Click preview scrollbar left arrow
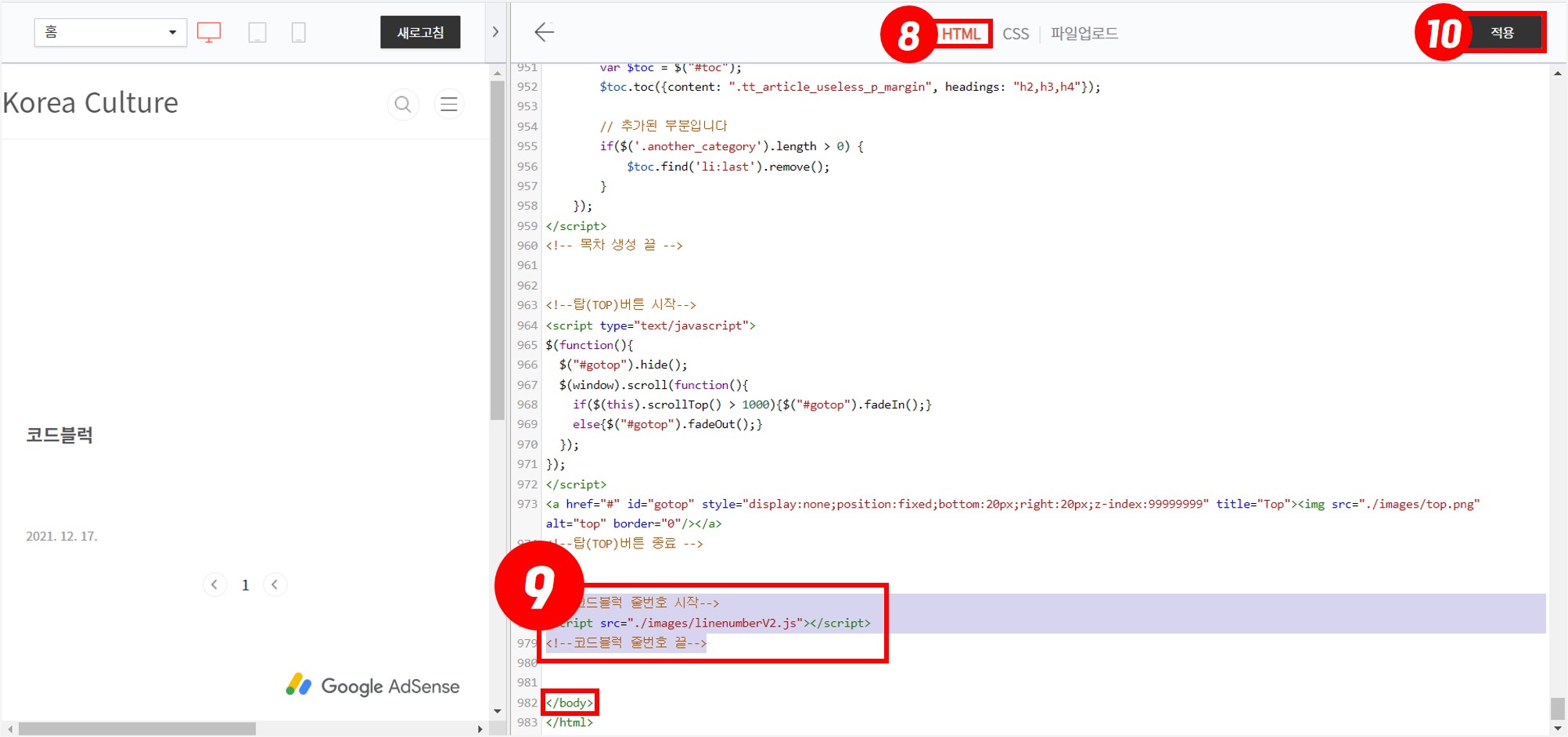Image resolution: width=1568 pixels, height=737 pixels. [x=10, y=728]
